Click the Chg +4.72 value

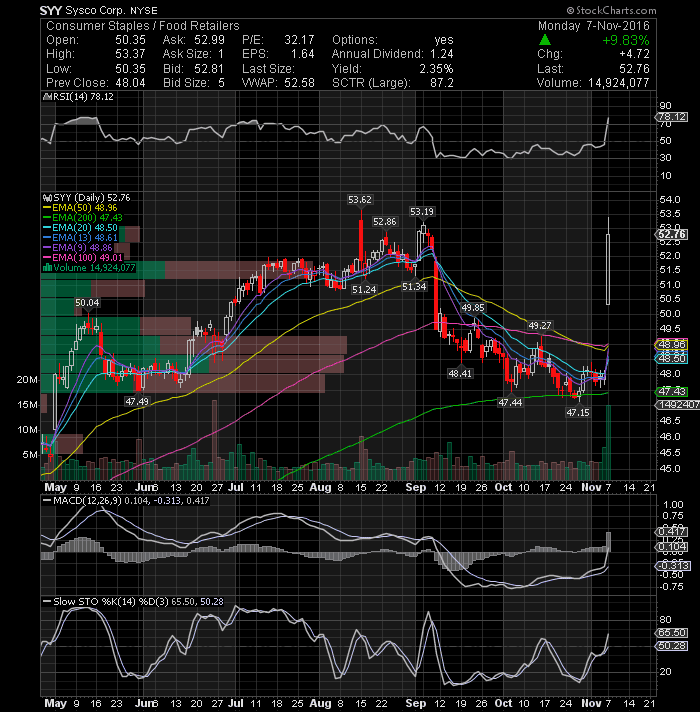pos(634,54)
